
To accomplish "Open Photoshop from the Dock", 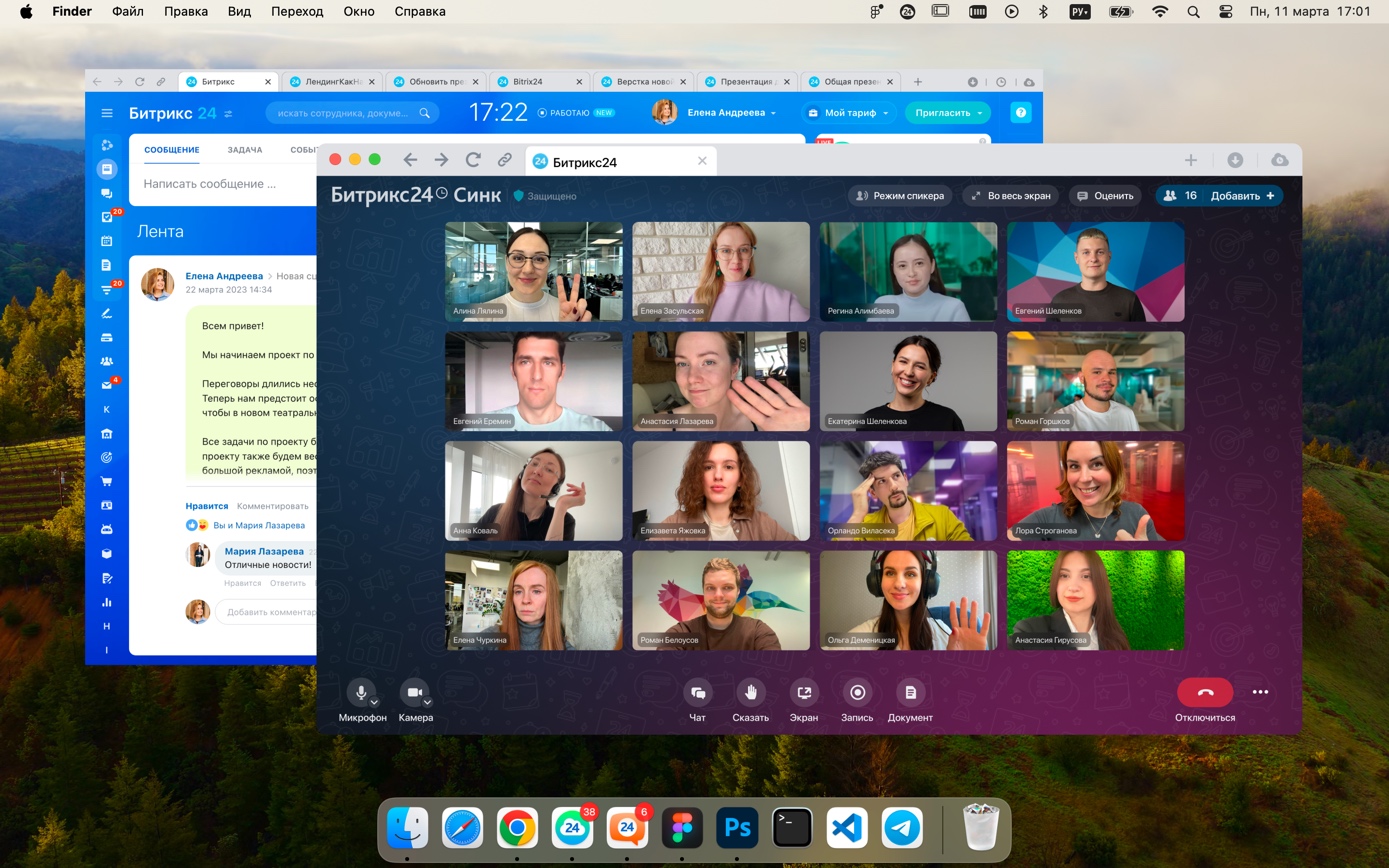I will (x=737, y=828).
